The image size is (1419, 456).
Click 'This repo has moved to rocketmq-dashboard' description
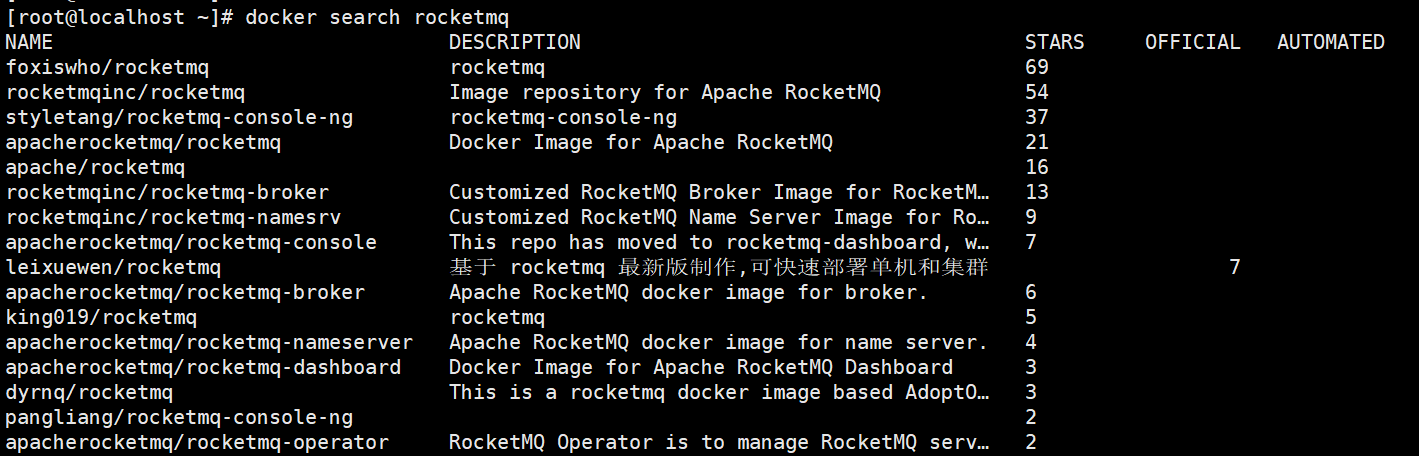720,242
